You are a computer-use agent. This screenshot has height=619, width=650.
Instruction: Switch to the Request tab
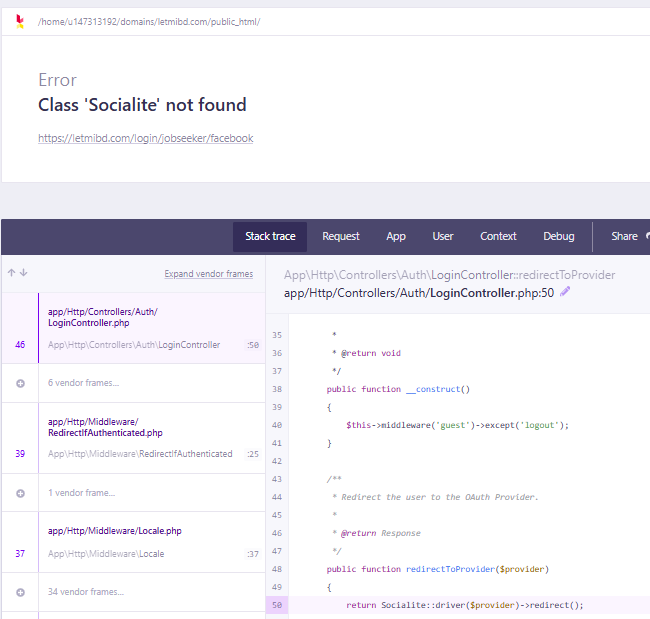coord(341,236)
